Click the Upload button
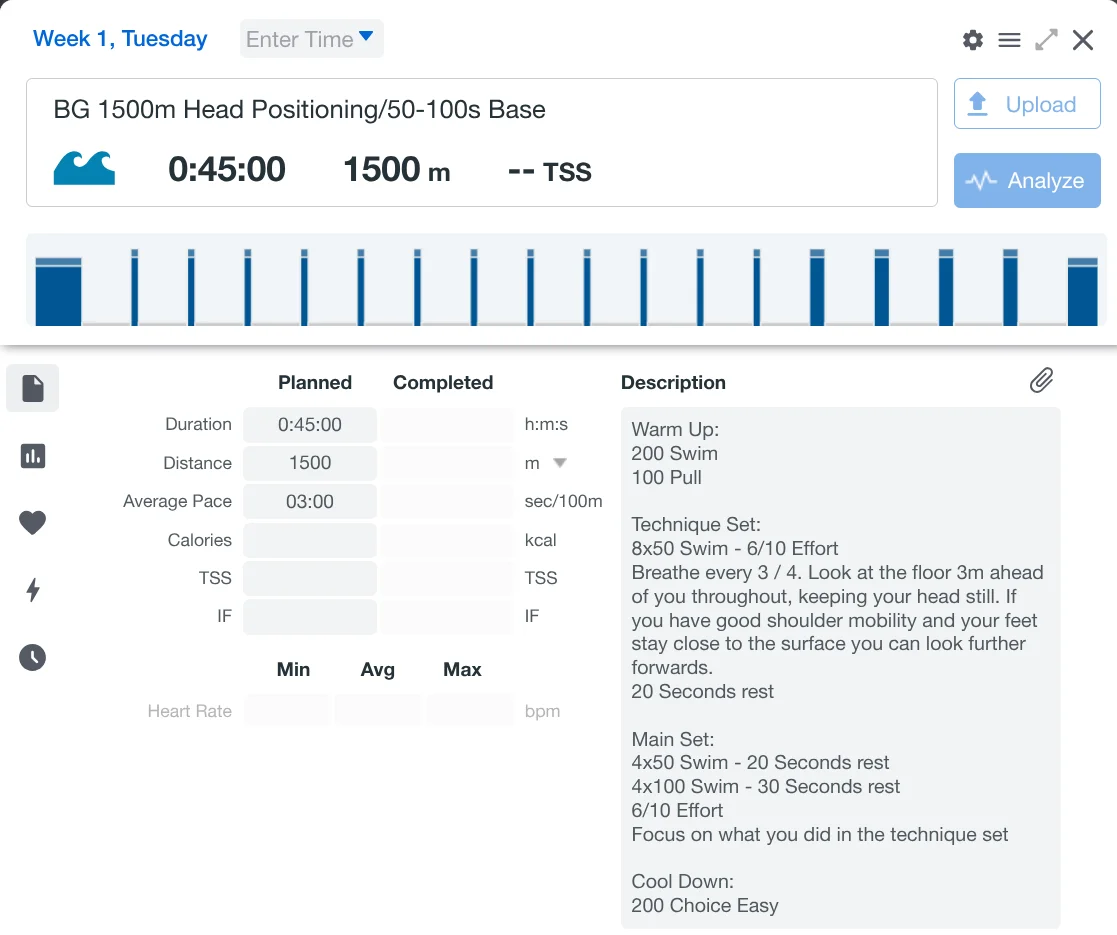Viewport: 1117px width, 935px height. tap(1027, 105)
